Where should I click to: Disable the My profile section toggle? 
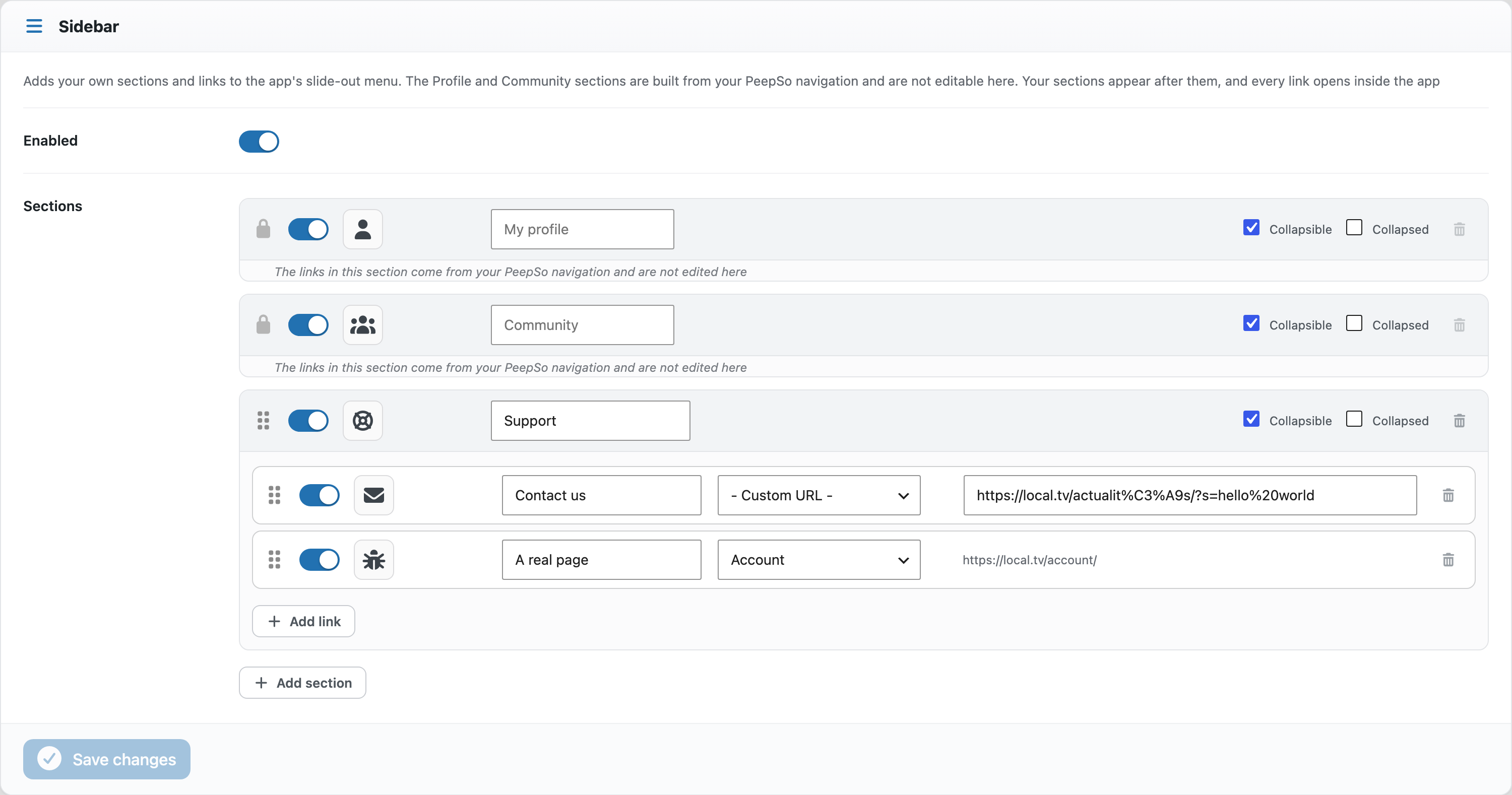point(308,229)
